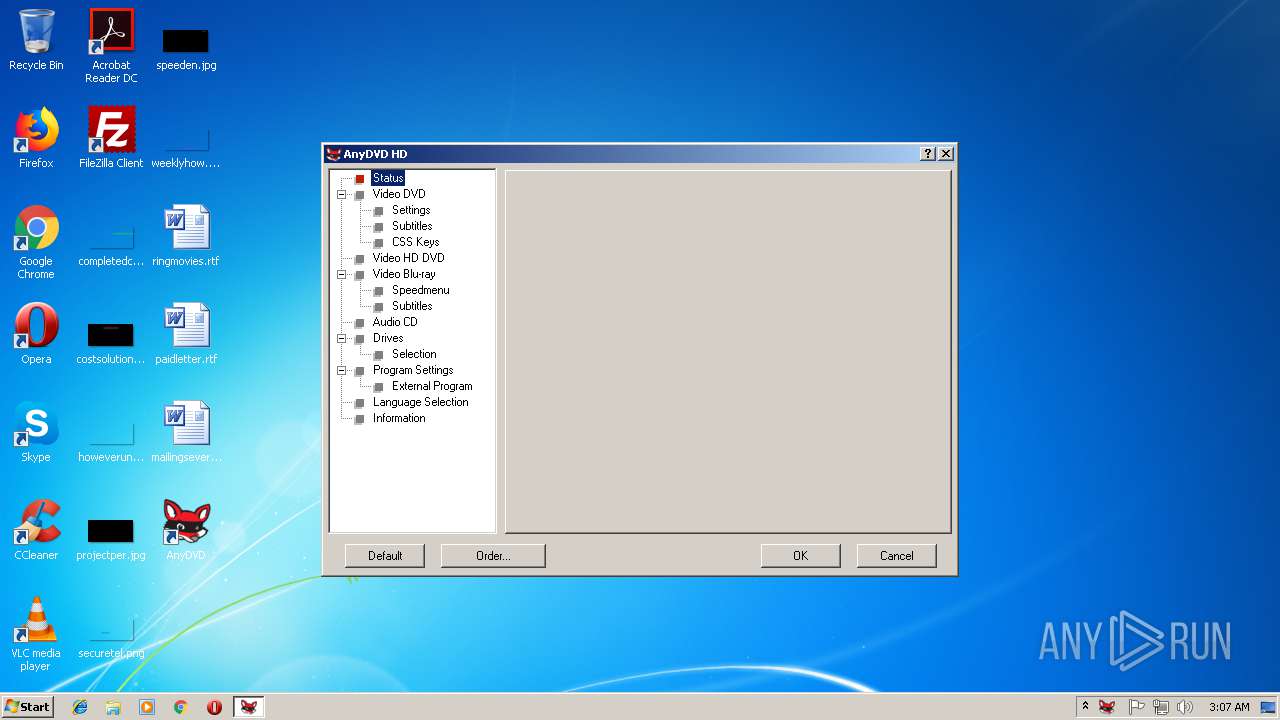Click the volume speaker tray icon
This screenshot has width=1280, height=720.
click(x=1185, y=707)
